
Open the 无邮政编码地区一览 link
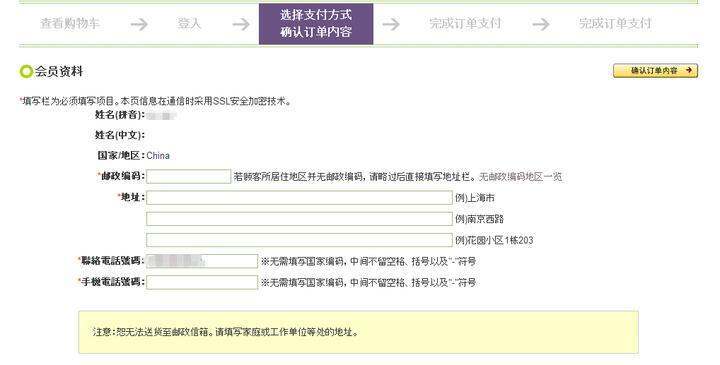point(521,176)
